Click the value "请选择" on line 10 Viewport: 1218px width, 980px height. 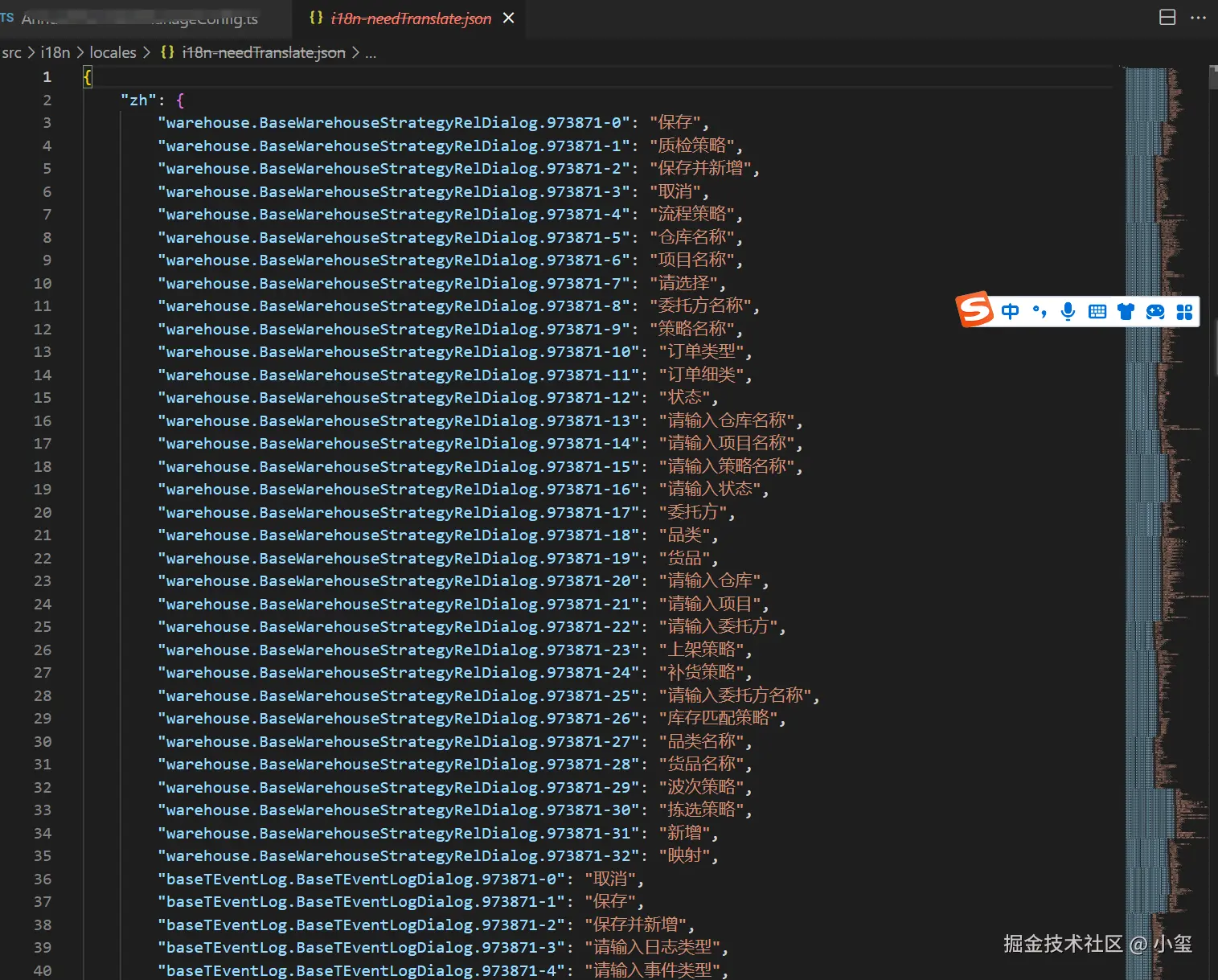pos(683,284)
